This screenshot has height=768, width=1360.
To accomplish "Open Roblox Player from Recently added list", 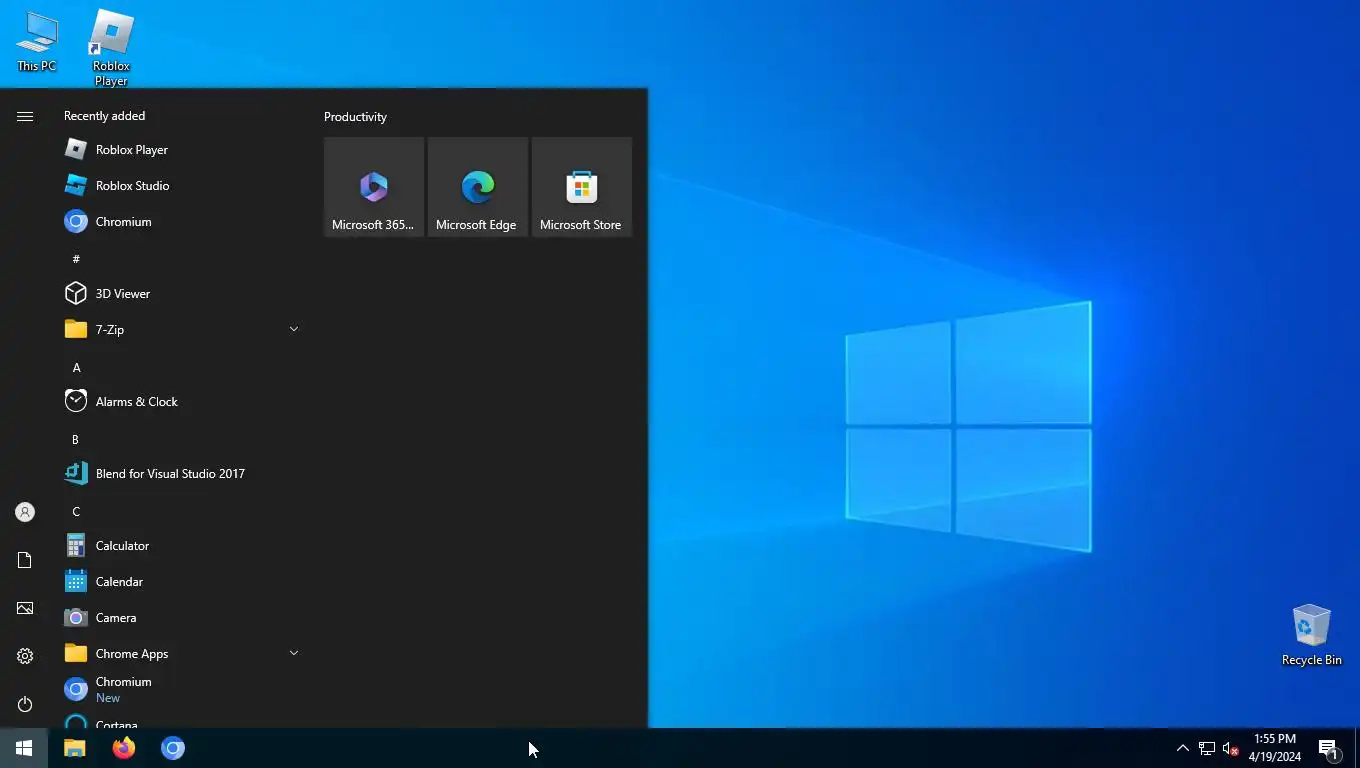I will [180, 150].
